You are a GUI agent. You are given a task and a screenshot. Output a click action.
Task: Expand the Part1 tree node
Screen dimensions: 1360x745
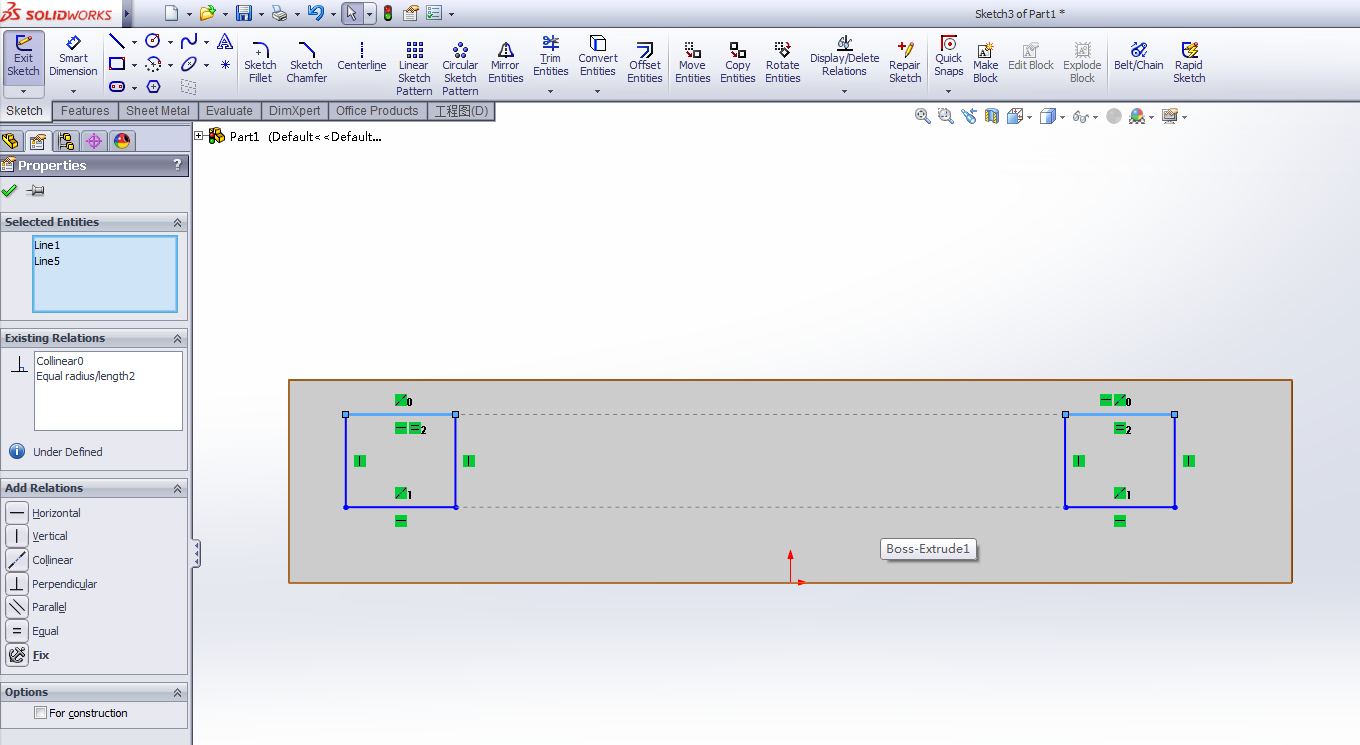[199, 136]
